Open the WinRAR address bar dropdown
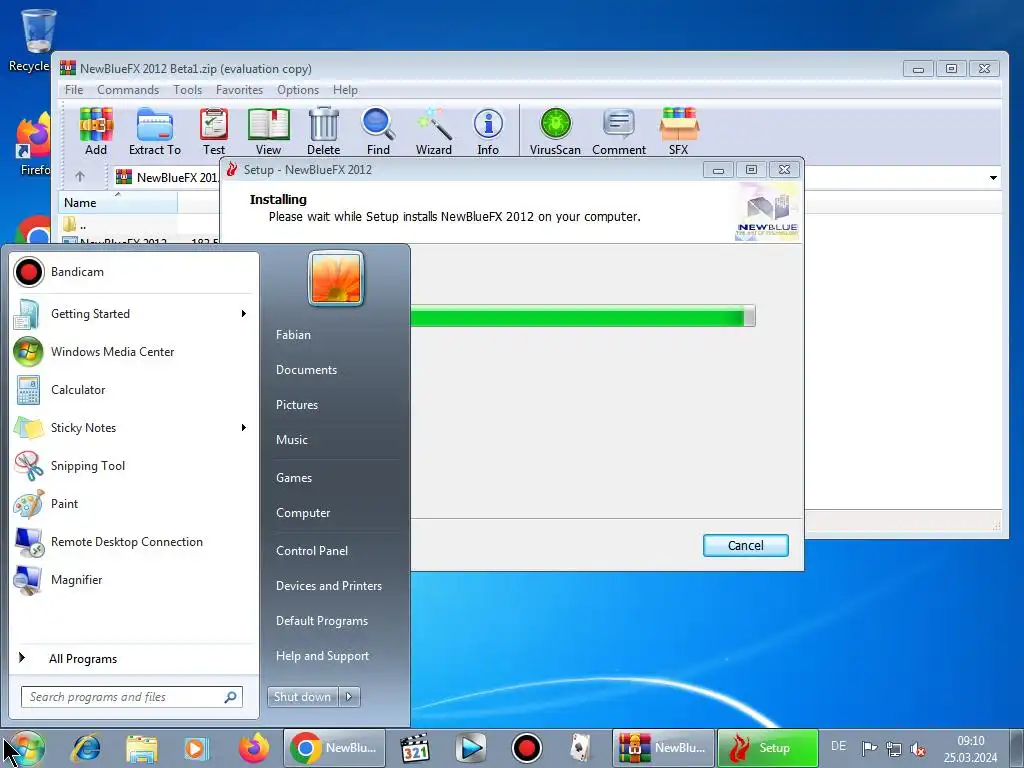 (993, 178)
